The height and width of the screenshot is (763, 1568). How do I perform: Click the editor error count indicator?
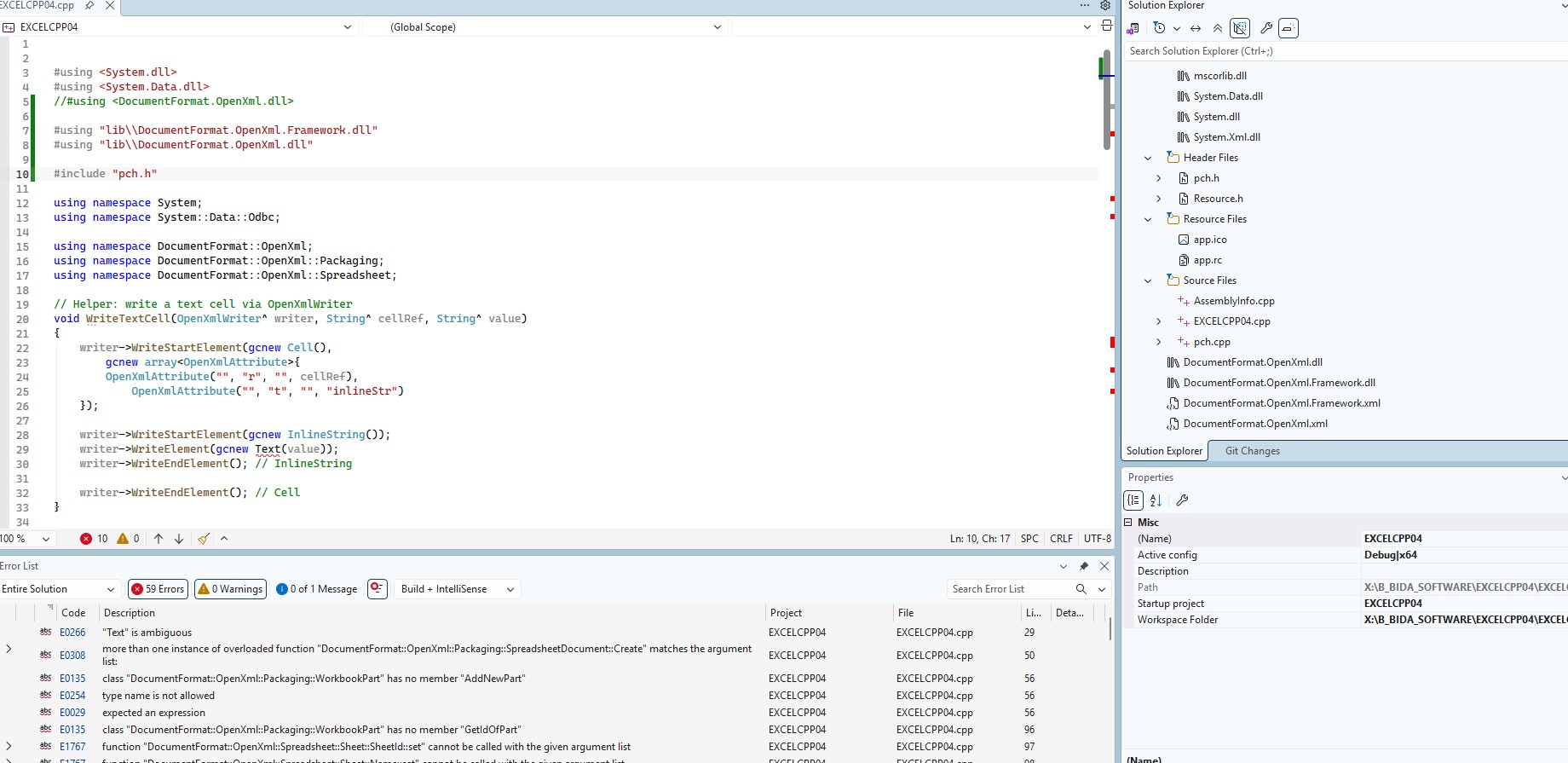pyautogui.click(x=94, y=539)
